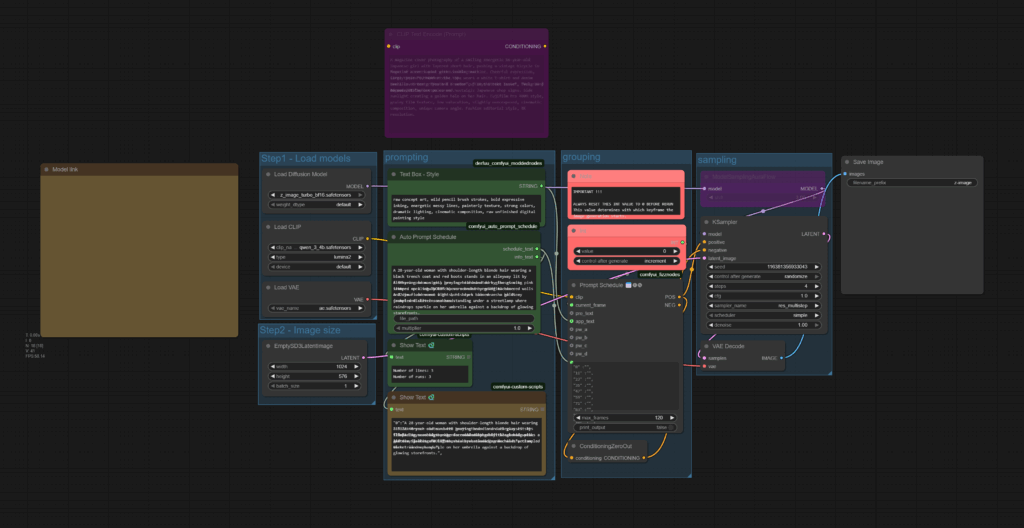Click the Save Image node collapse dot
Screen dimensions: 1024x528
tap(847, 161)
